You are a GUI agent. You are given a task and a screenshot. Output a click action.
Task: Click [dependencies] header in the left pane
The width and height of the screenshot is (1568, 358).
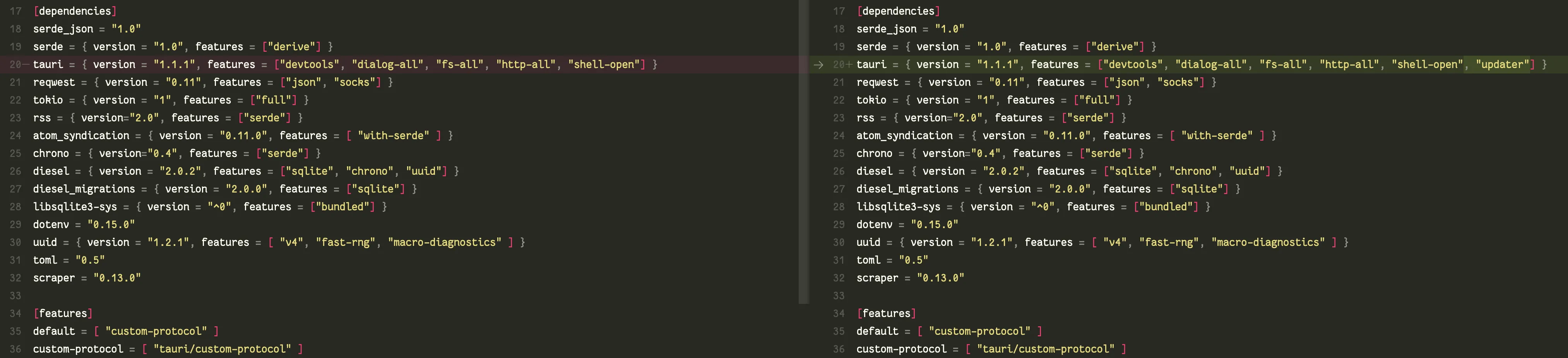(75, 11)
